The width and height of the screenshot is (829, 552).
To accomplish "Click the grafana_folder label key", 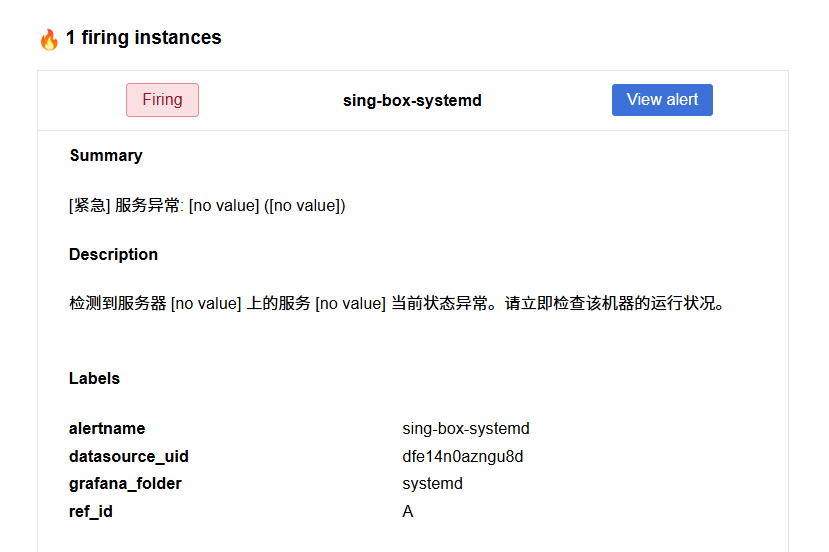I will pos(125,484).
